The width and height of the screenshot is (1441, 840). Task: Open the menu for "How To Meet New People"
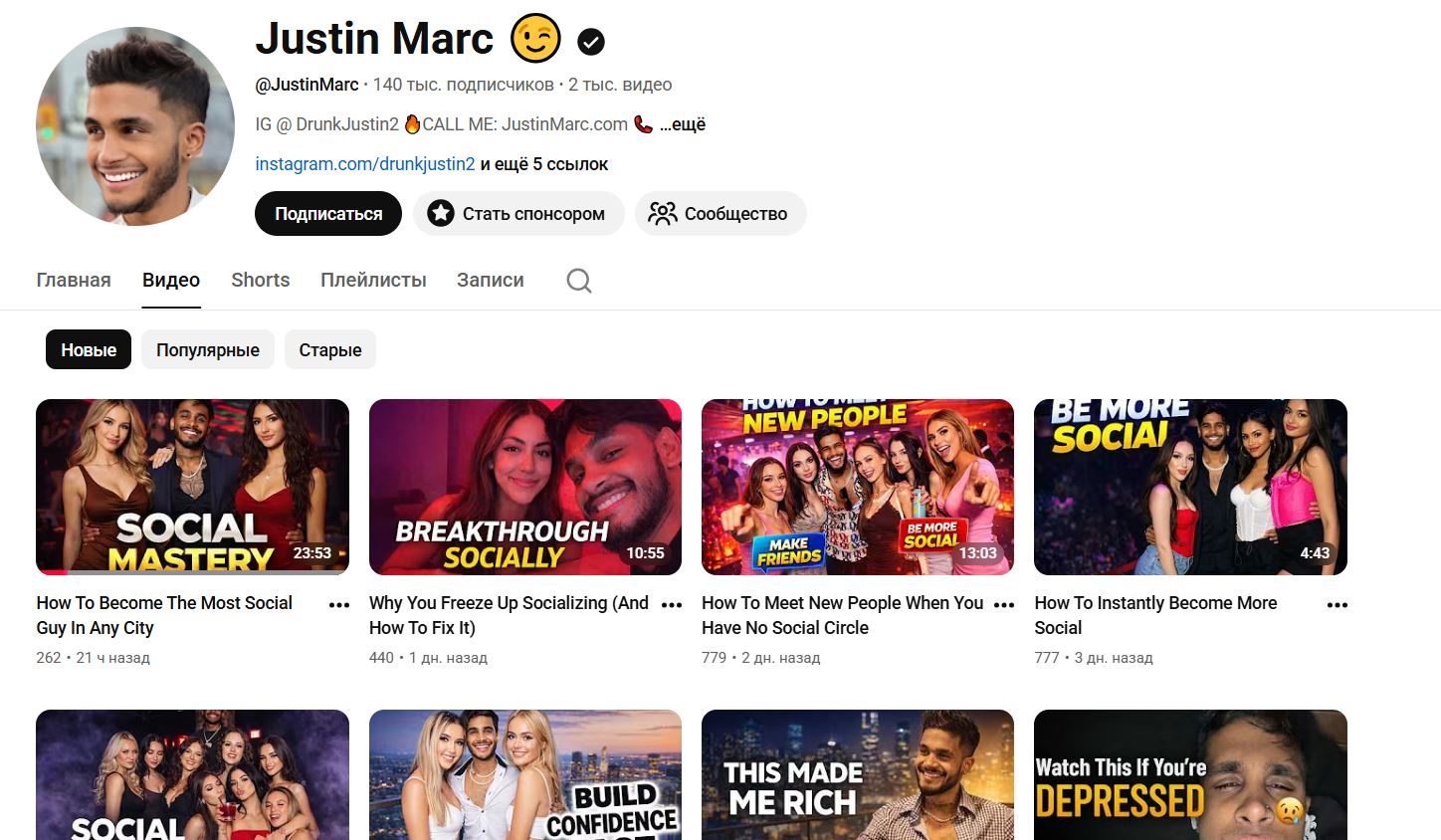(x=1004, y=605)
